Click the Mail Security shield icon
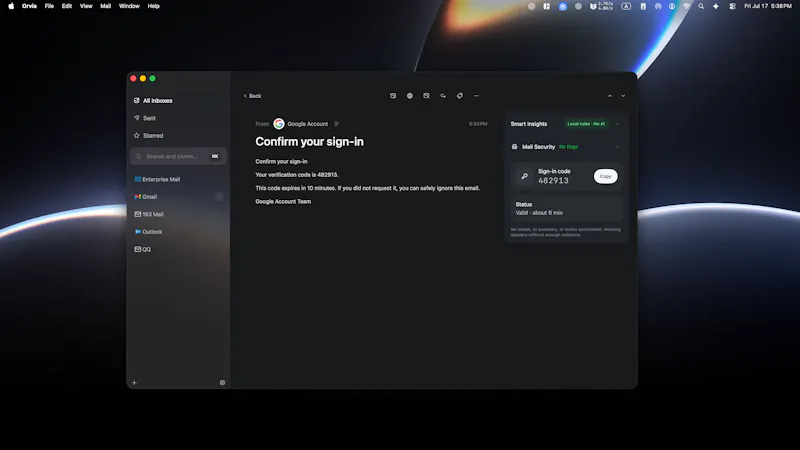 (514, 147)
